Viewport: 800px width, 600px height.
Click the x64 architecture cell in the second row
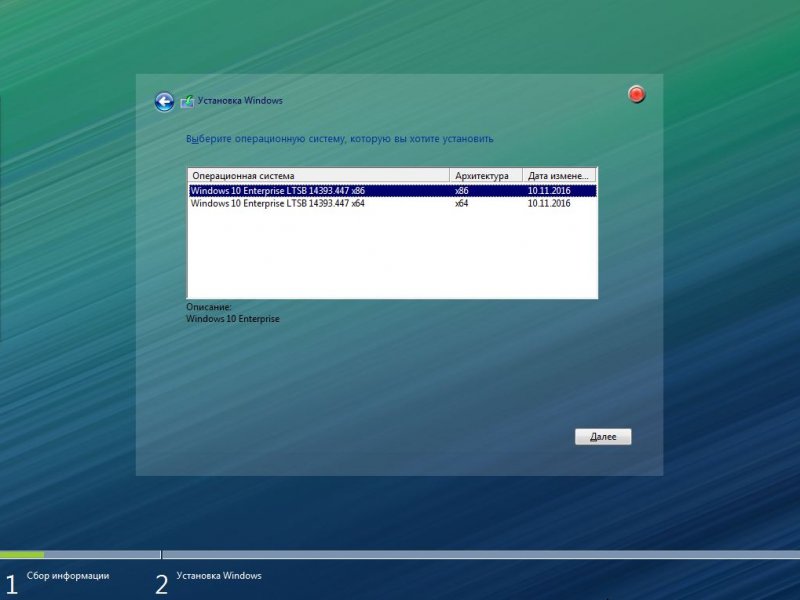[x=462, y=203]
